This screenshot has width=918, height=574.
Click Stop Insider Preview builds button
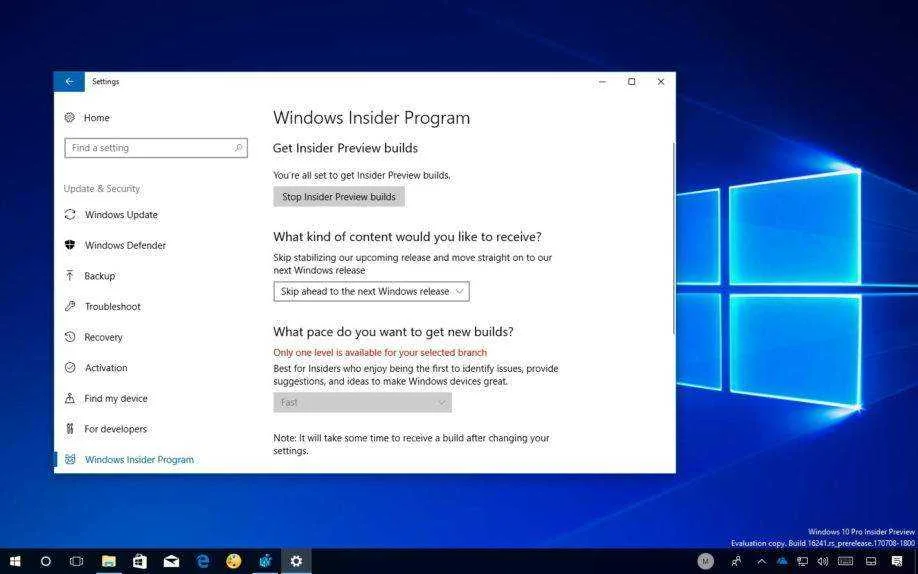339,197
